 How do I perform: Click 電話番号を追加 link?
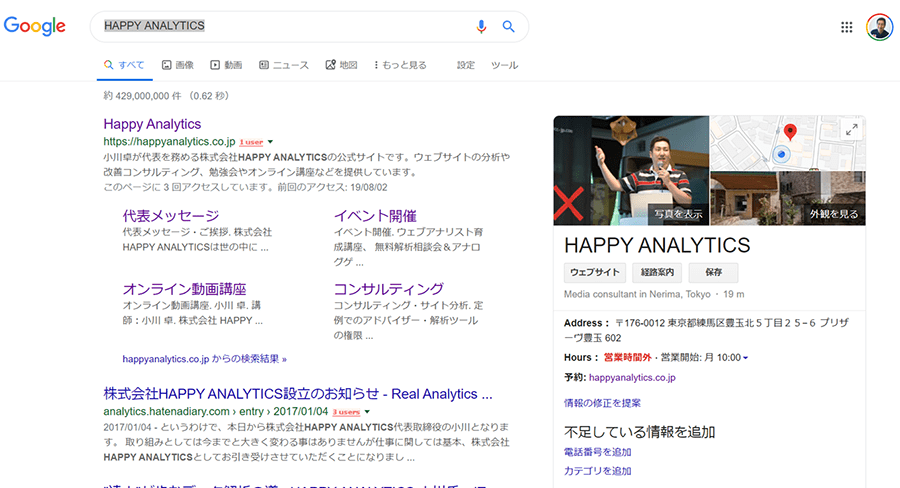click(x=598, y=452)
